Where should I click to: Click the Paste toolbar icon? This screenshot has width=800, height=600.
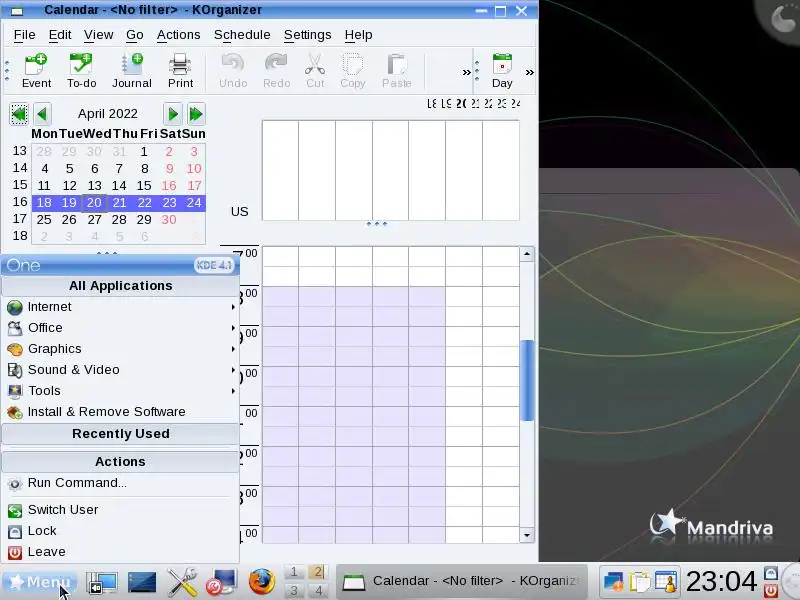click(396, 71)
